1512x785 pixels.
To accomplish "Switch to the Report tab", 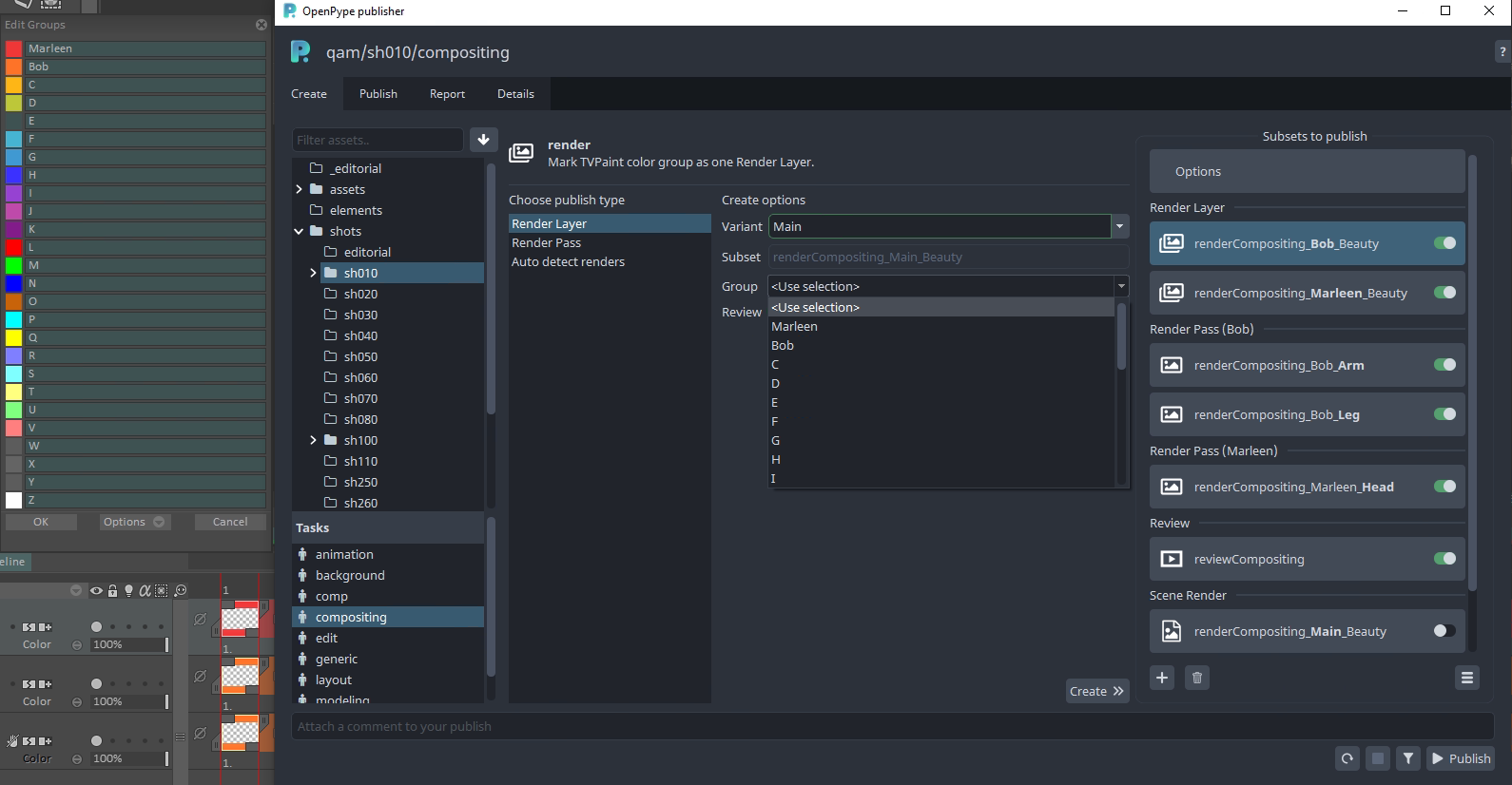I will click(x=447, y=94).
